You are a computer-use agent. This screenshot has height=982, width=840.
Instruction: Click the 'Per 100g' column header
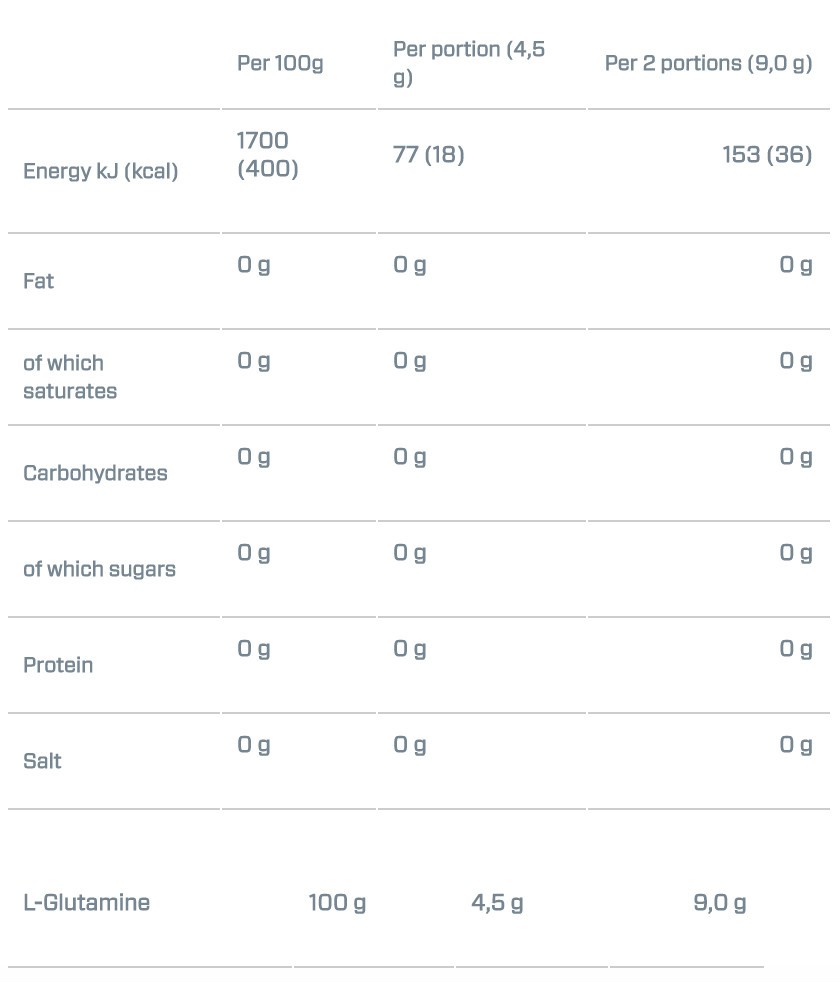coord(280,63)
